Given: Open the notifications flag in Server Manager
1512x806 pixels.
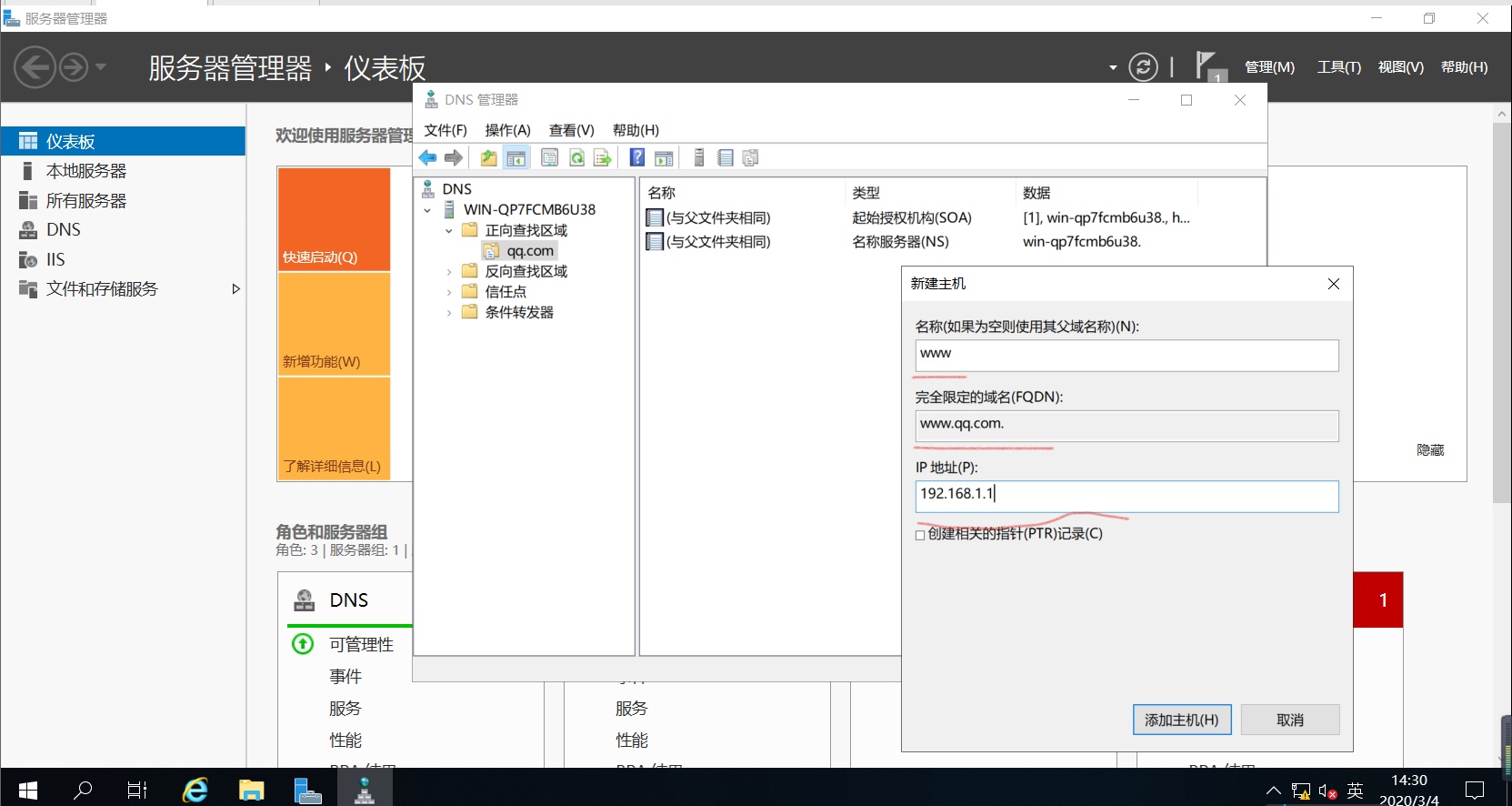Looking at the screenshot, I should [1211, 66].
